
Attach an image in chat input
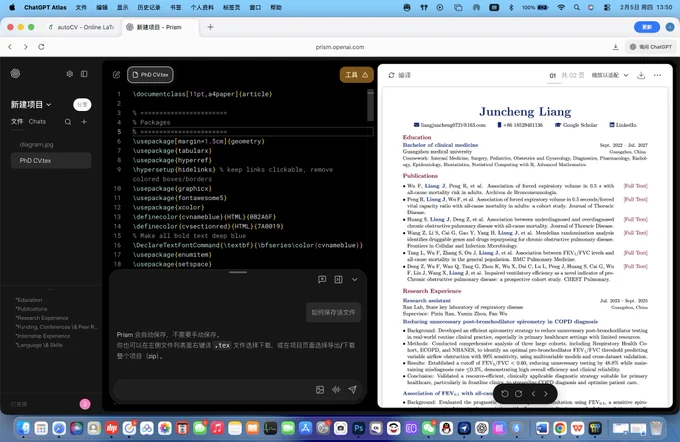[x=320, y=390]
